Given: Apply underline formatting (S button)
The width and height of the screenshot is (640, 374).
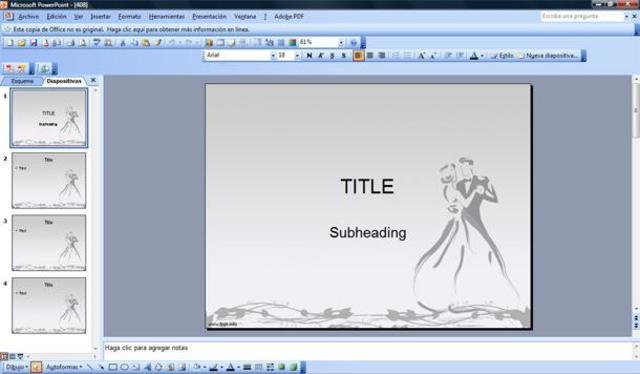Looking at the screenshot, I should [332, 56].
